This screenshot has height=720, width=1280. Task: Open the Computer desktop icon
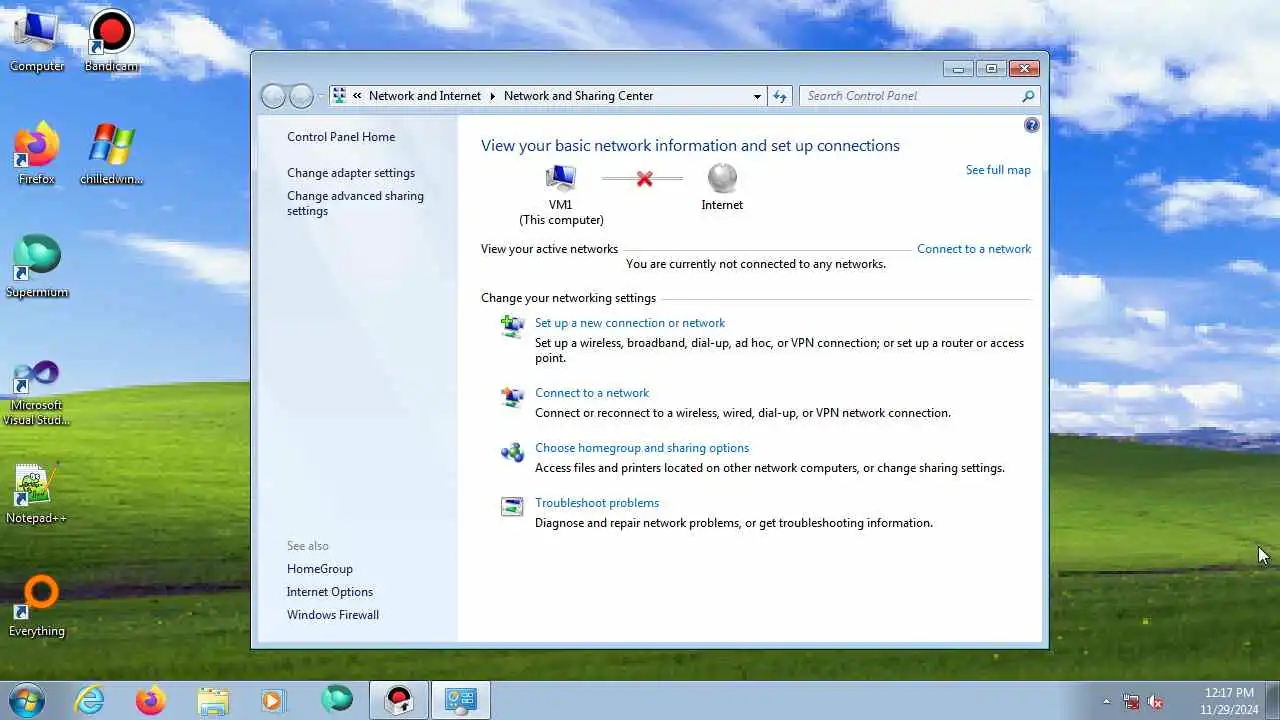pos(37,42)
